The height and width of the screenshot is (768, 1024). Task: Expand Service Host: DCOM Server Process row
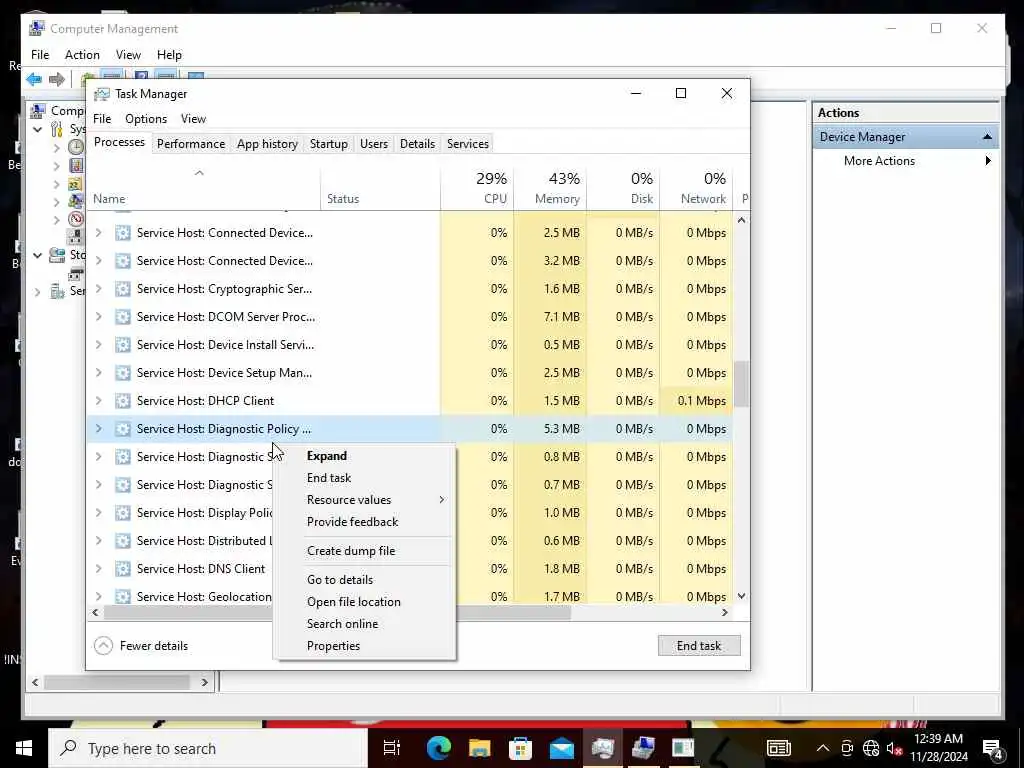pos(99,317)
